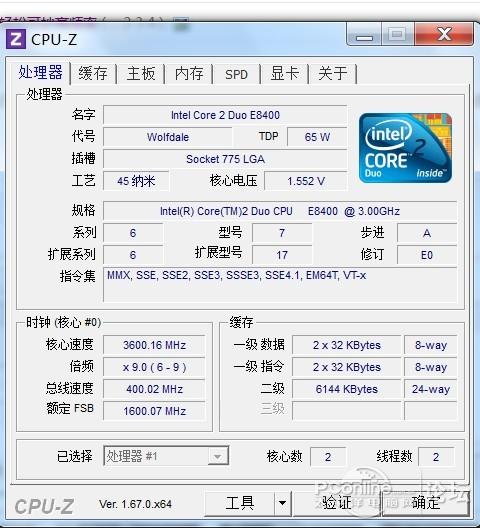Click the instruction set MMX, SSE box

click(x=280, y=285)
